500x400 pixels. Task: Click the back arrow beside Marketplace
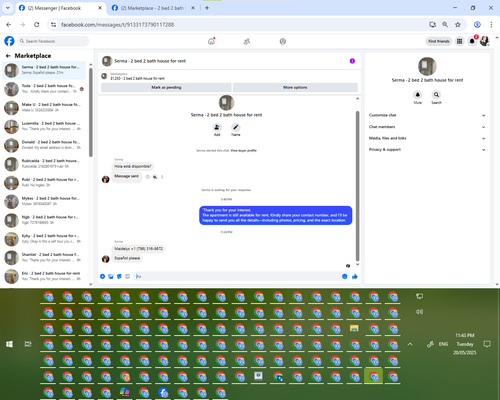click(x=8, y=56)
